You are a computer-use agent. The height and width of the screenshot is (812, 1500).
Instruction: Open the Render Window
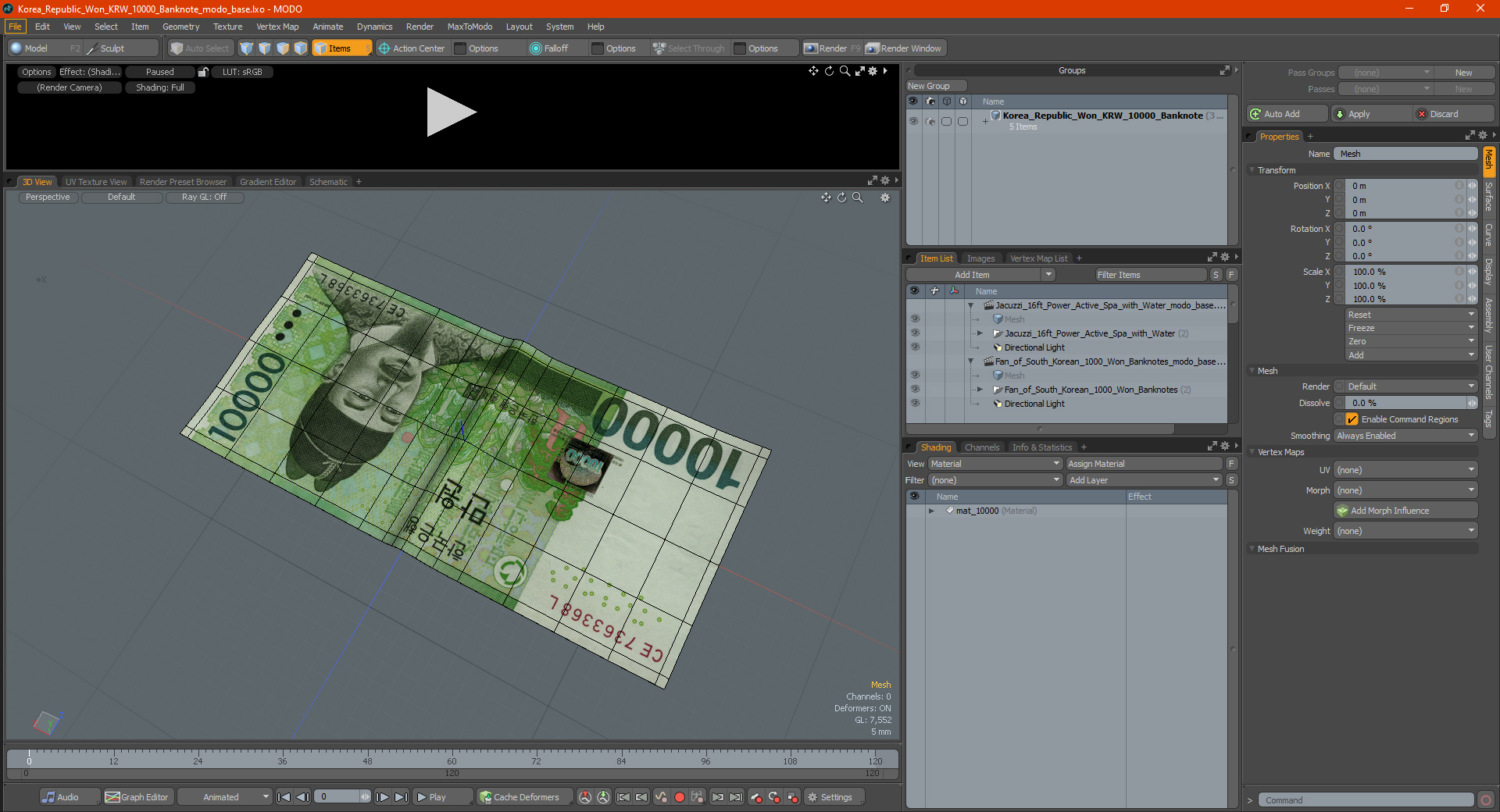point(905,48)
